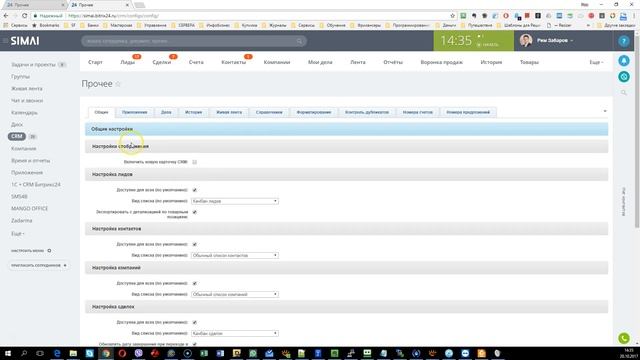
Task: Click пригласить сотрудников button
Action: click(39, 265)
